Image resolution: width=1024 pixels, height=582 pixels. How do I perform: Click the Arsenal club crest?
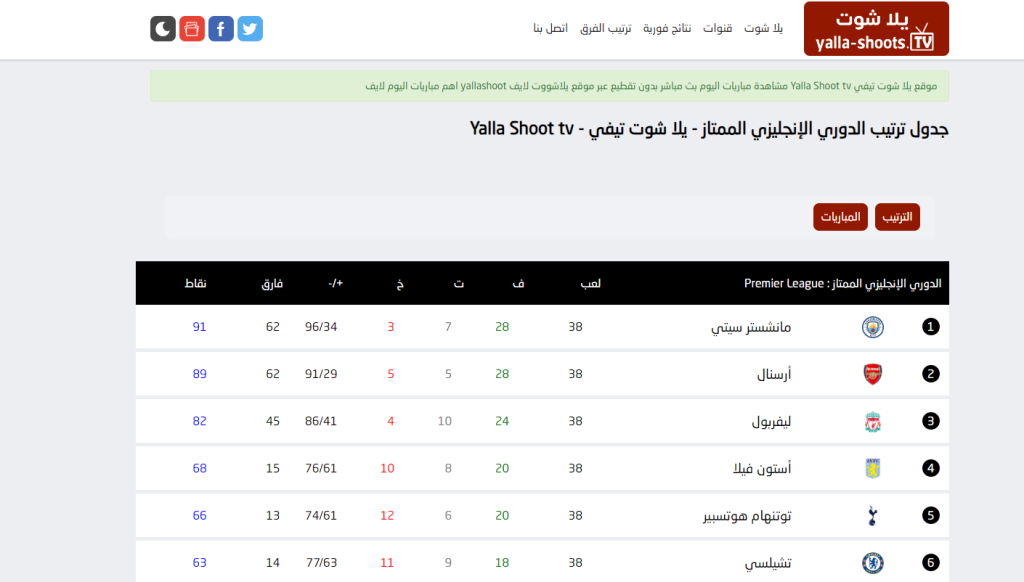pos(872,374)
